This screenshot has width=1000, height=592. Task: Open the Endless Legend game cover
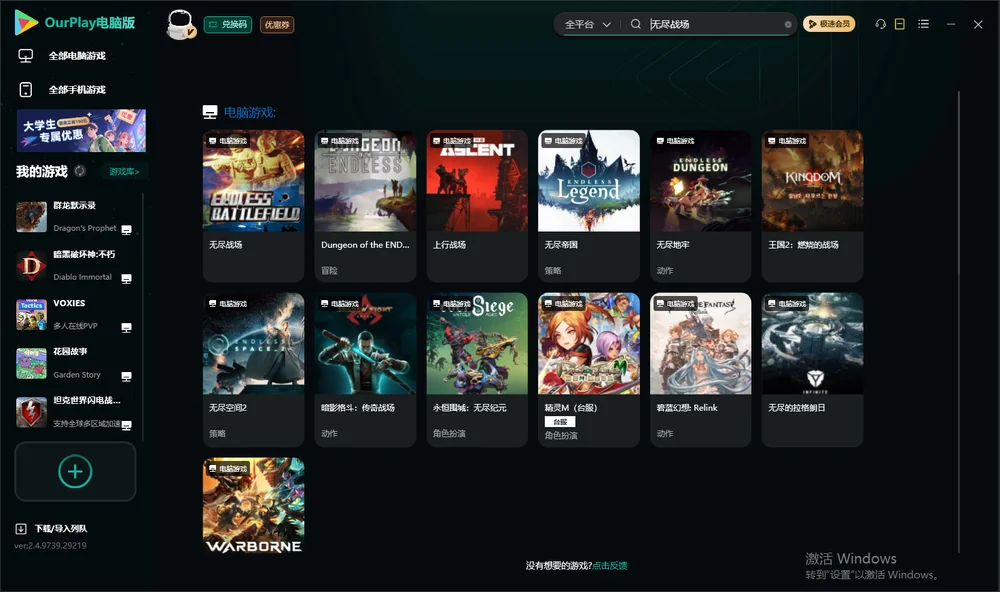click(x=589, y=181)
